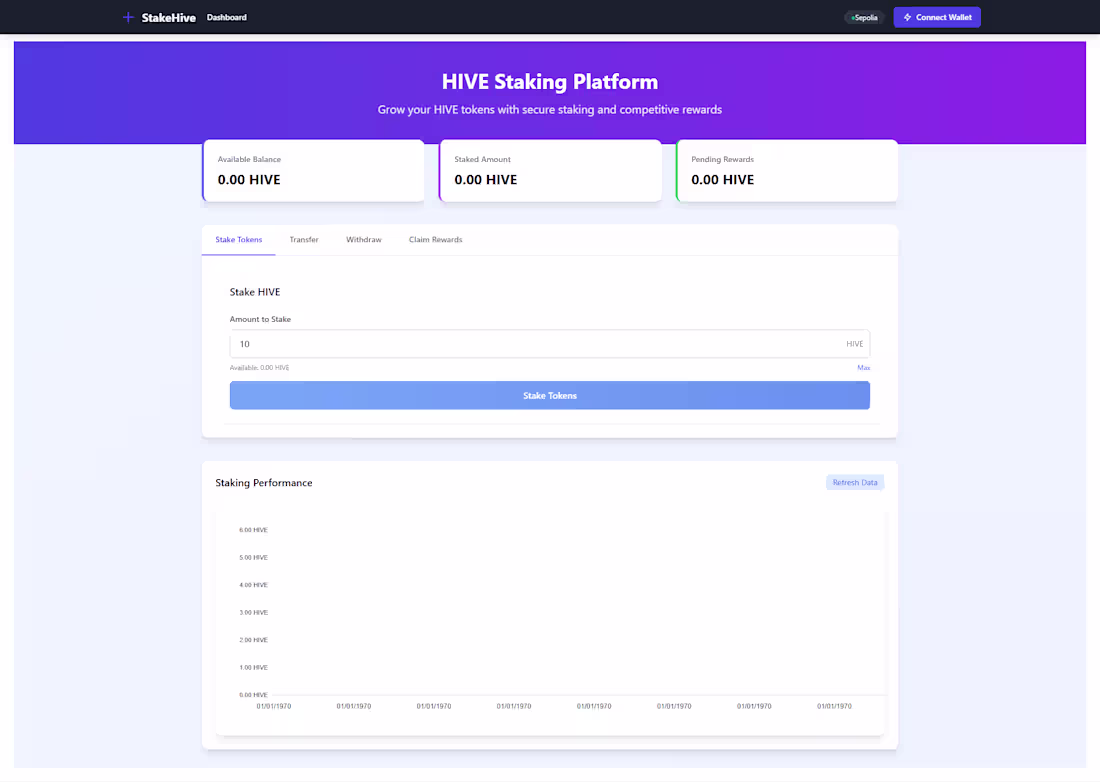Click the Sepolia network badge
This screenshot has width=1100, height=782.
coord(864,17)
